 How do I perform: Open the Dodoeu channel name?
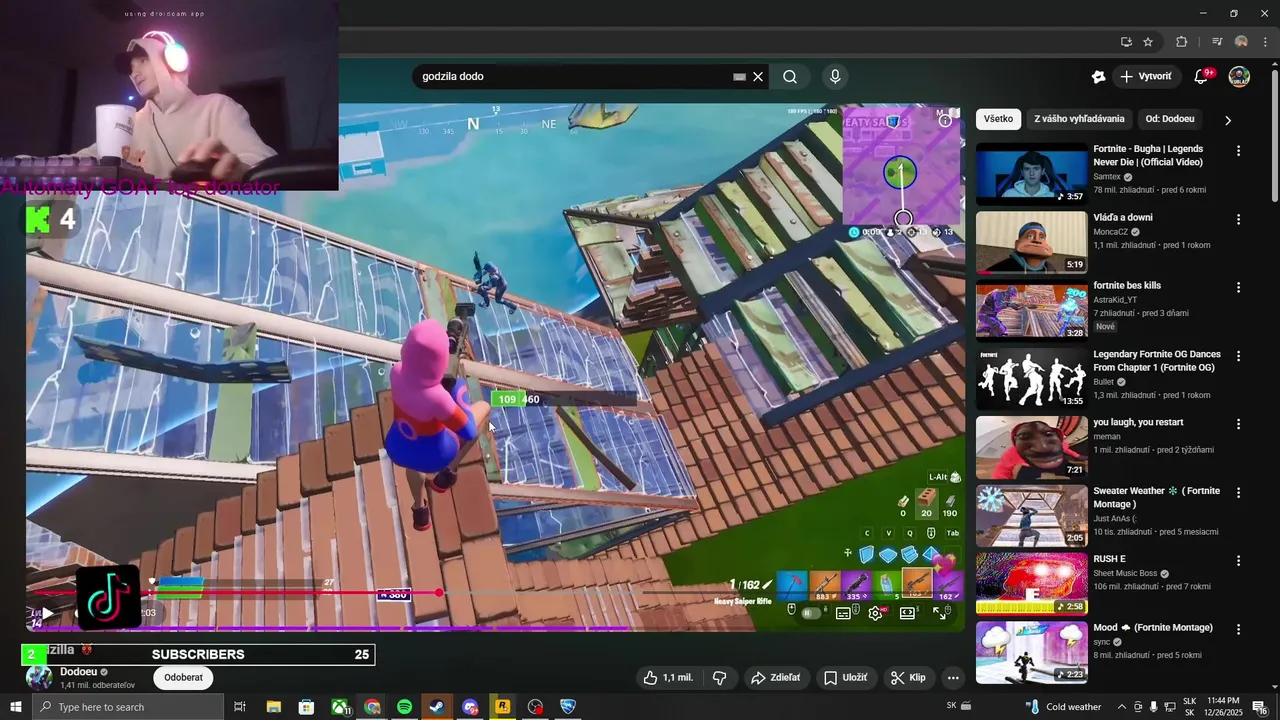(x=78, y=671)
